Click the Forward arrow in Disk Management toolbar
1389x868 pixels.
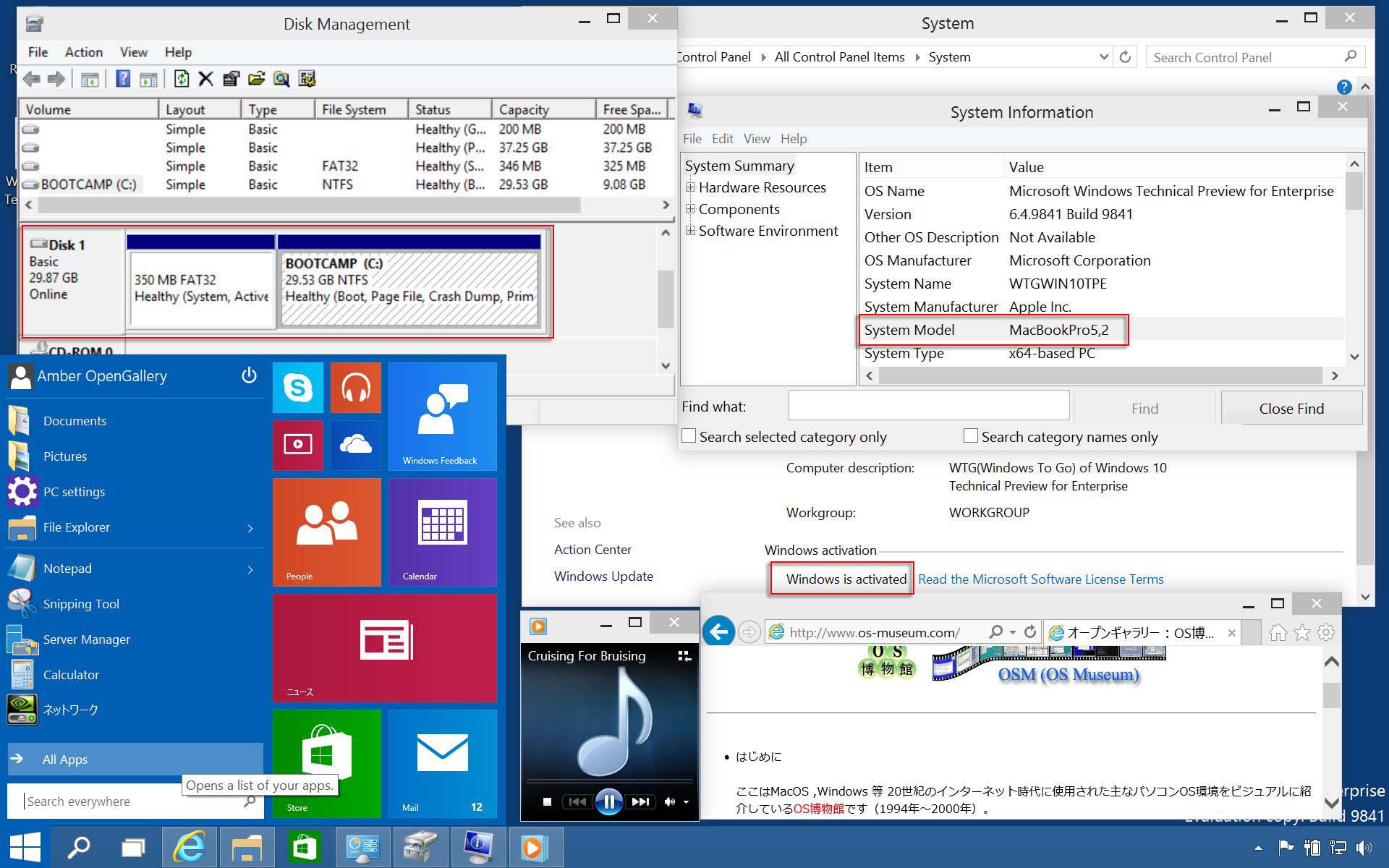(x=56, y=79)
